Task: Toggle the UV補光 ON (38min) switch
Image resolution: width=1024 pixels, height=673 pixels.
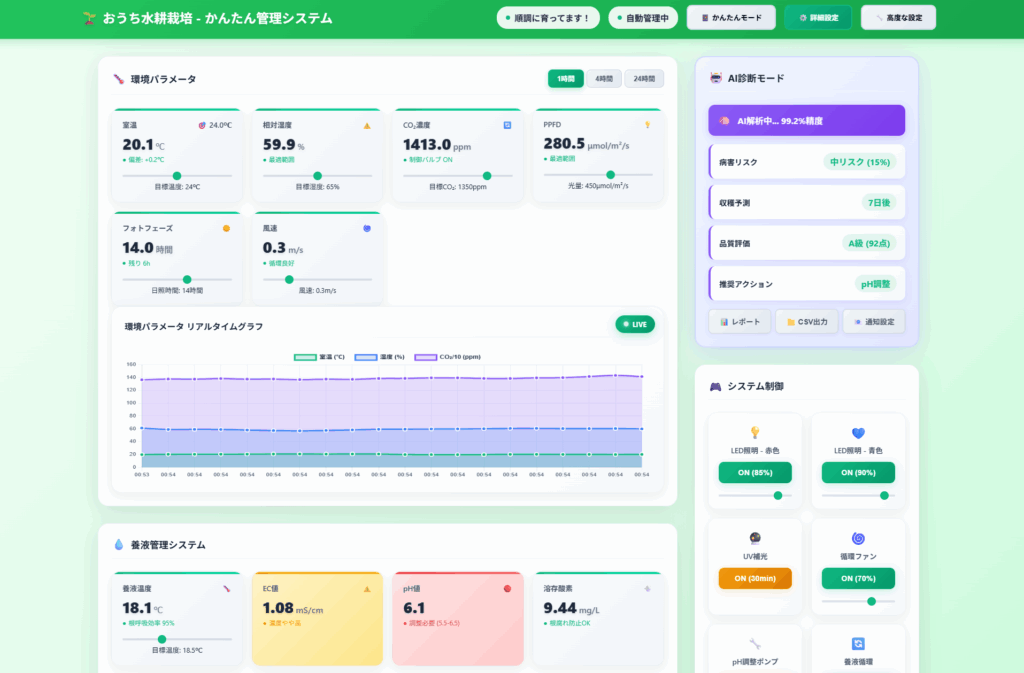Action: point(755,578)
